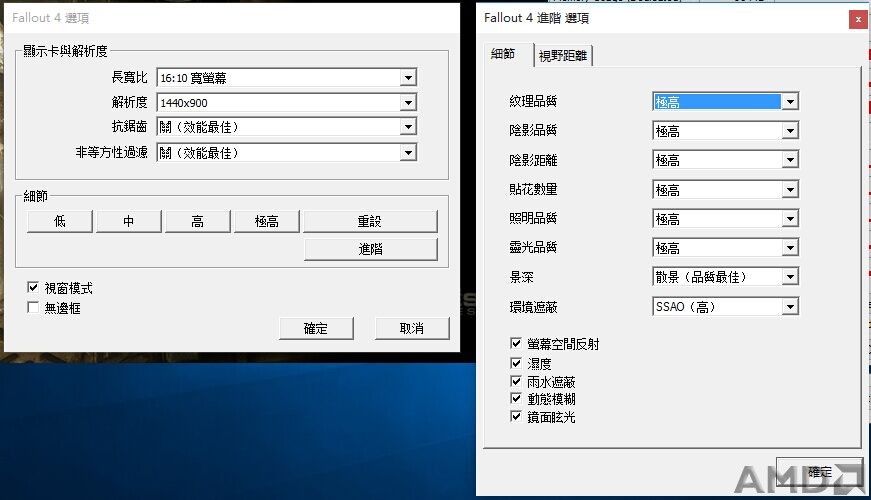Open the 長寬比 aspect ratio dropdown
Image resolution: width=871 pixels, height=500 pixels.
click(287, 78)
